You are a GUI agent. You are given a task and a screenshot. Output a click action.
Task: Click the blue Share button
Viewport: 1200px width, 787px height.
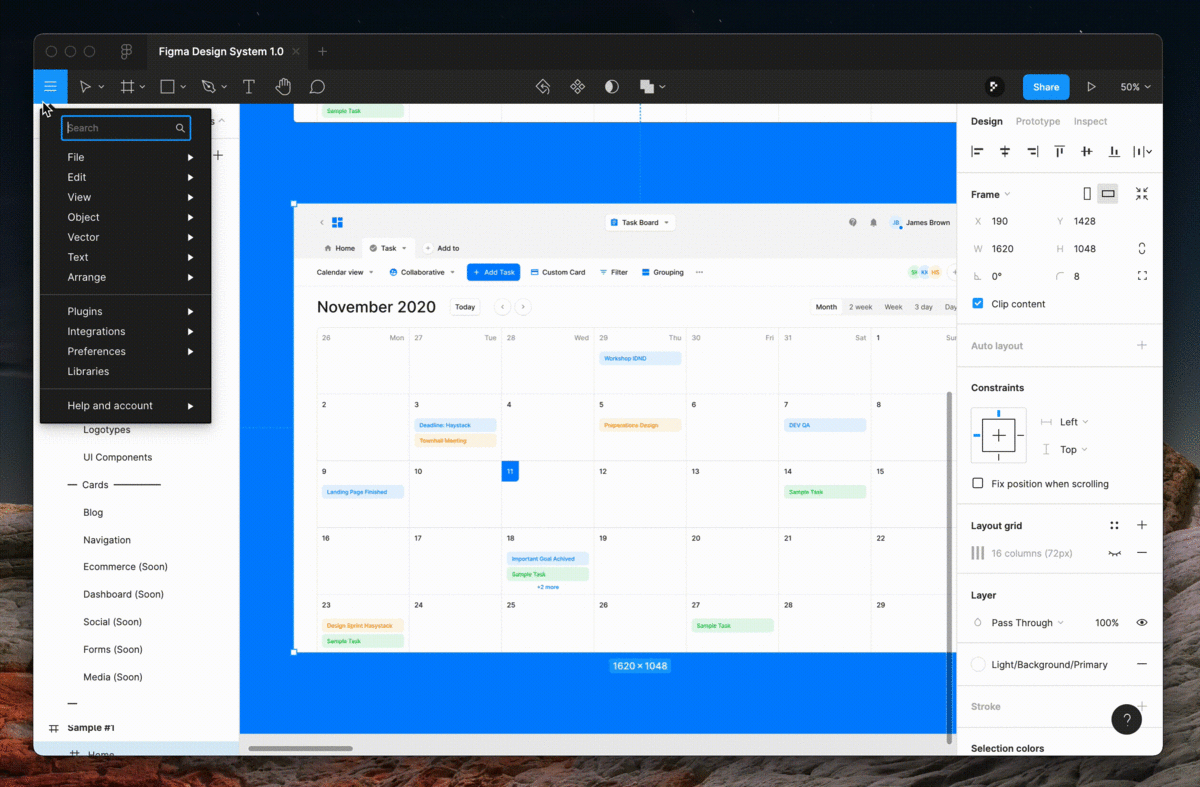tap(1046, 87)
